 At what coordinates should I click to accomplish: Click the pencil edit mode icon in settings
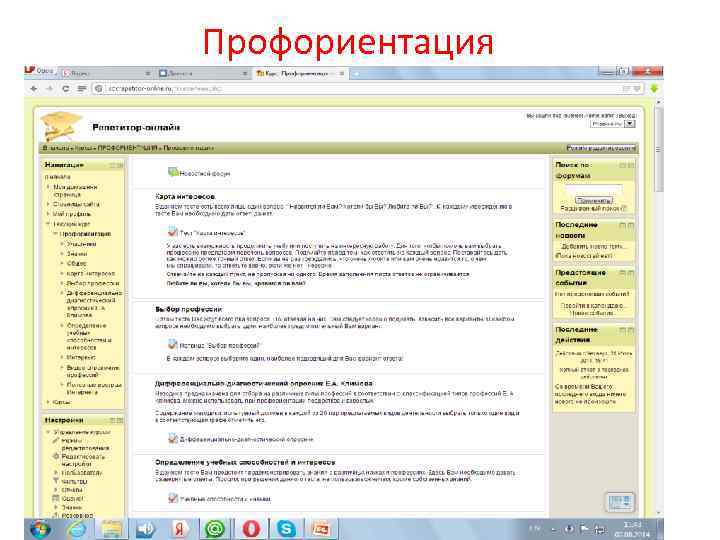(x=56, y=440)
